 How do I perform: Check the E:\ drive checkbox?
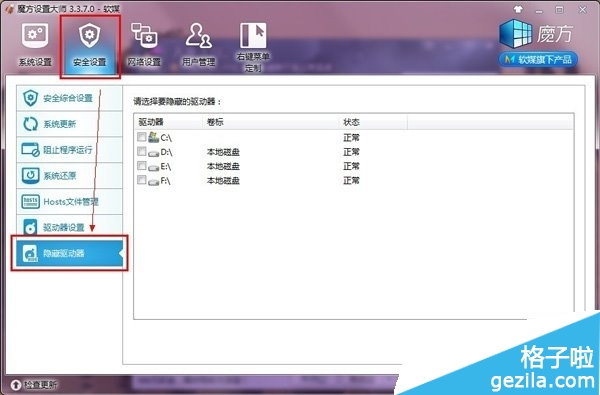142,165
